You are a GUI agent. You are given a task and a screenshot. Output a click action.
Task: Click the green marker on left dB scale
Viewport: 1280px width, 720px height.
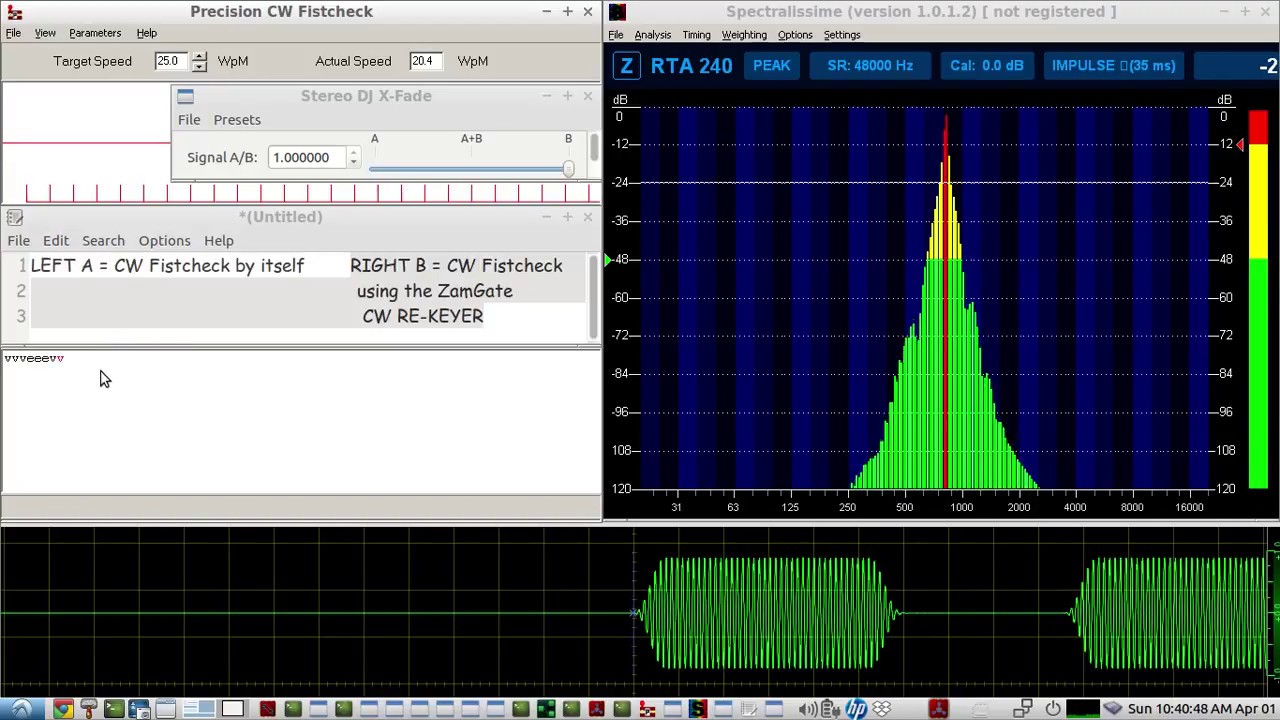coord(606,260)
